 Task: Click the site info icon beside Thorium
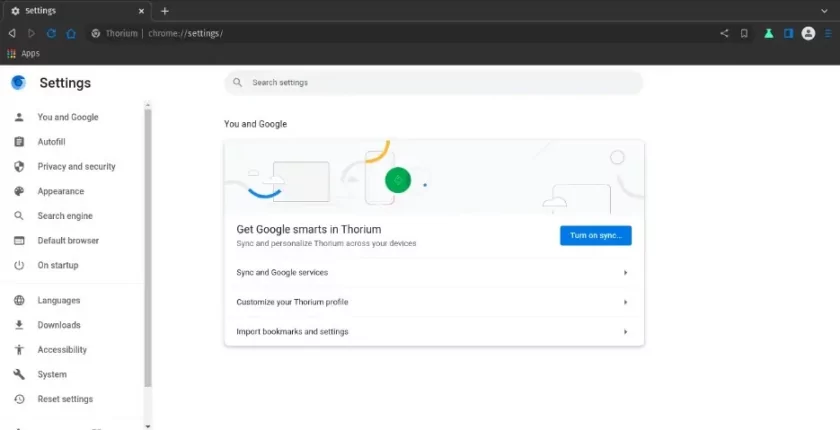[96, 33]
